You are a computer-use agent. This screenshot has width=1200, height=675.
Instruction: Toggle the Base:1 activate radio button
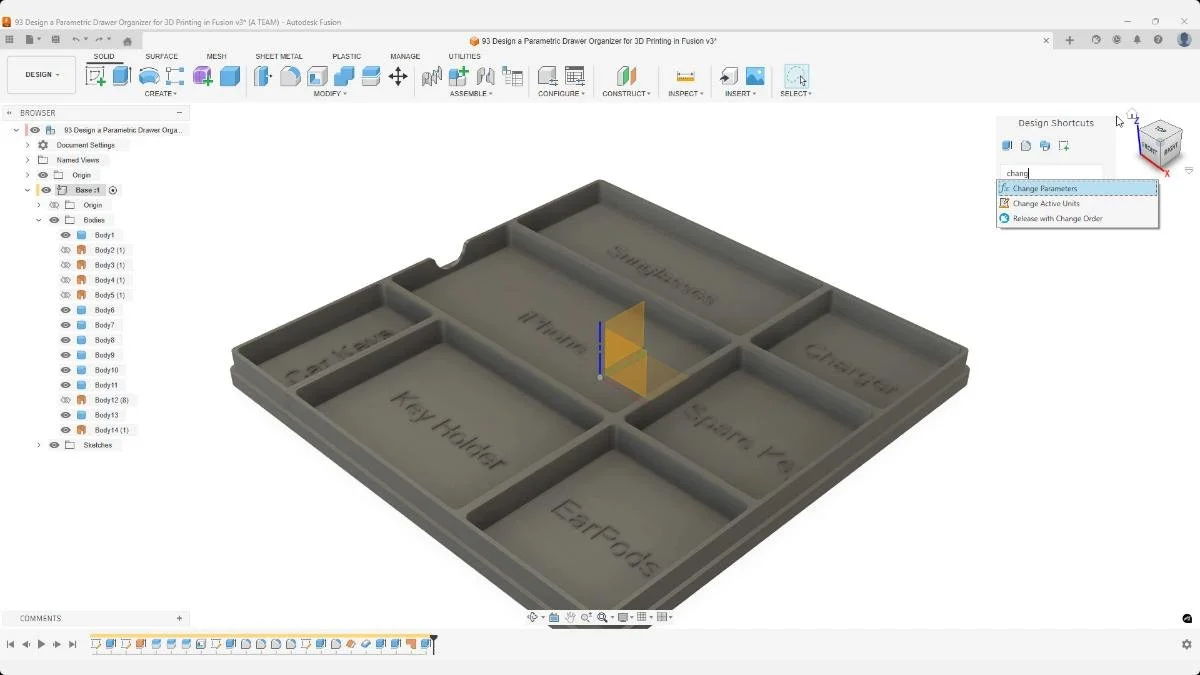click(x=113, y=190)
